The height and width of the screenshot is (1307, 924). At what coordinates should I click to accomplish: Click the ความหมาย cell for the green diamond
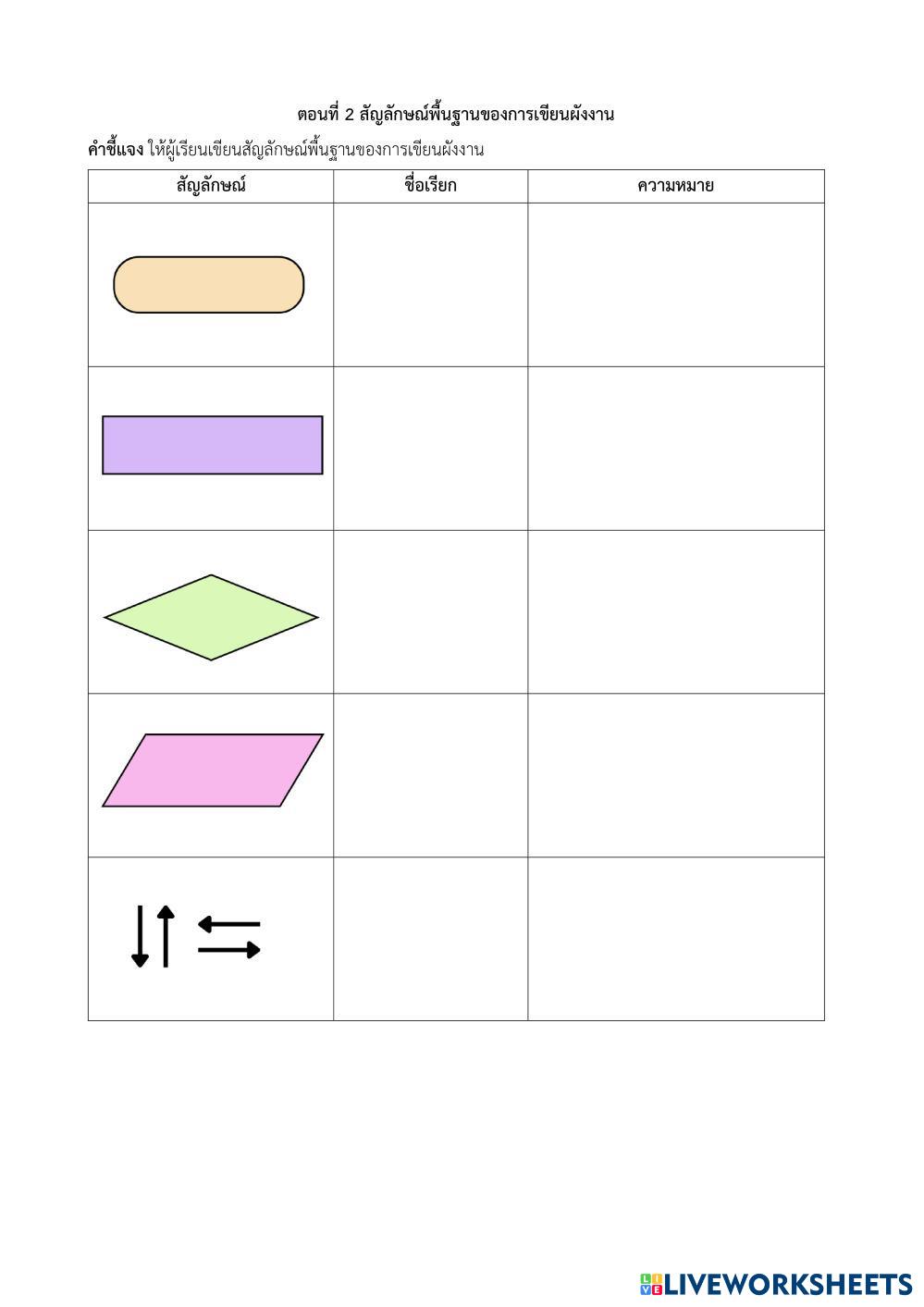[x=675, y=611]
